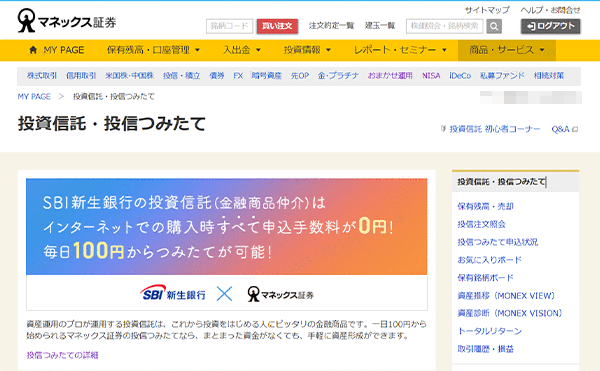Open 投信つみたての詳細 link

tap(62, 355)
